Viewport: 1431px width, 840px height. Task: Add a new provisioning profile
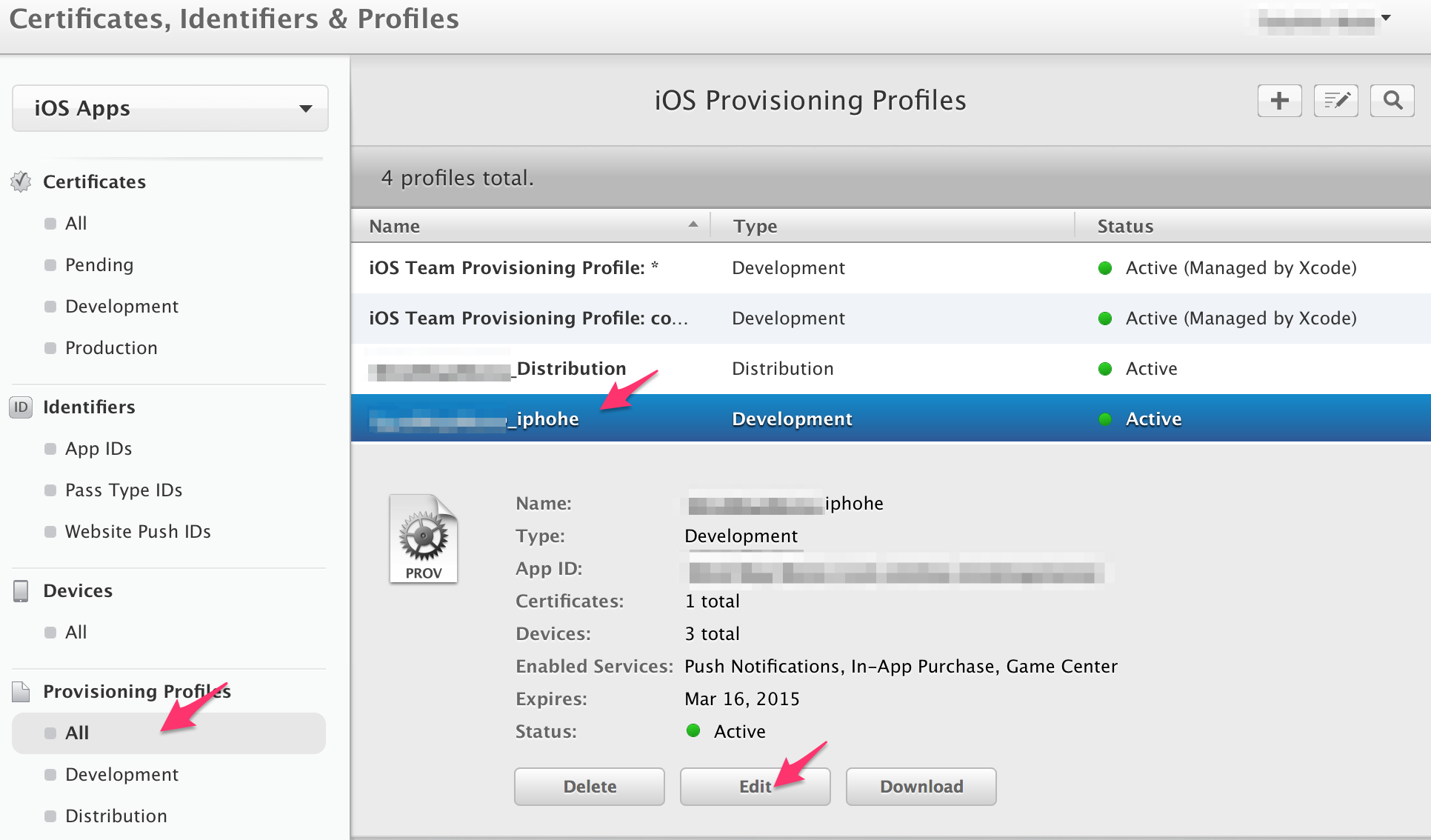(x=1279, y=100)
